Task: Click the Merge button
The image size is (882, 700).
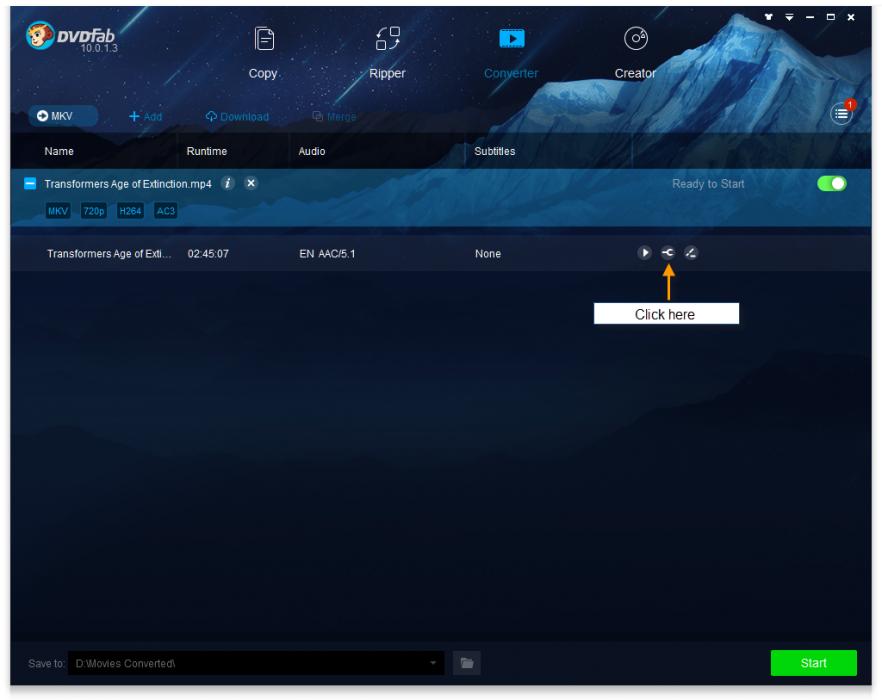Action: pos(335,116)
